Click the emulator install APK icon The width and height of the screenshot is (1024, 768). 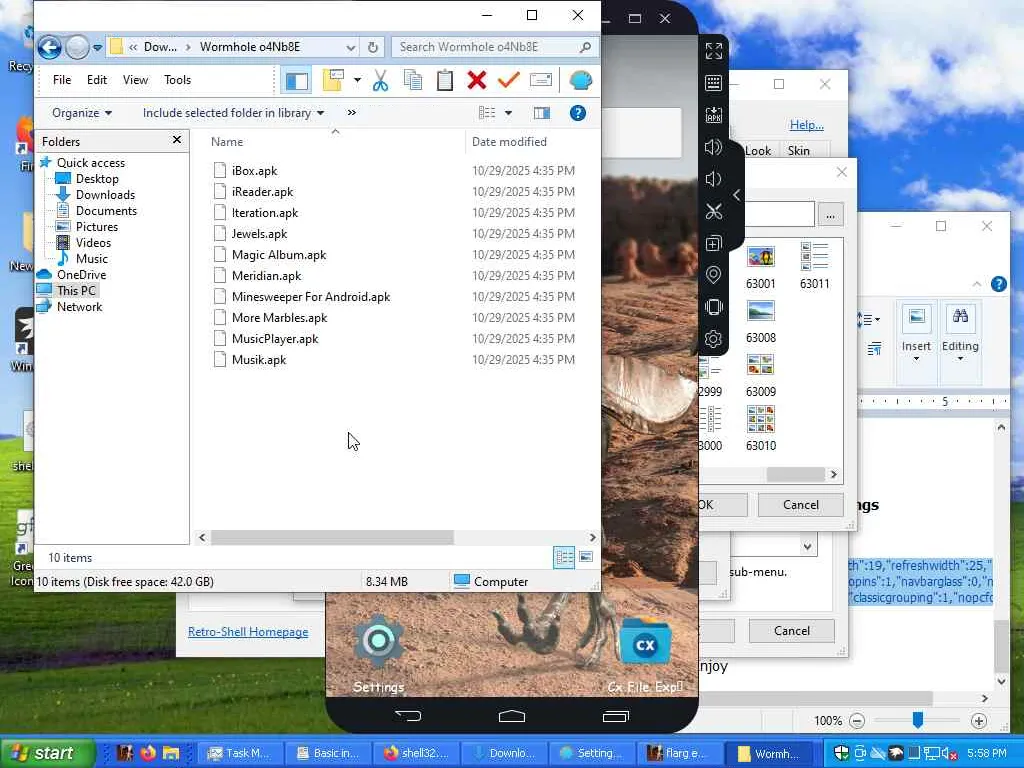[x=714, y=115]
